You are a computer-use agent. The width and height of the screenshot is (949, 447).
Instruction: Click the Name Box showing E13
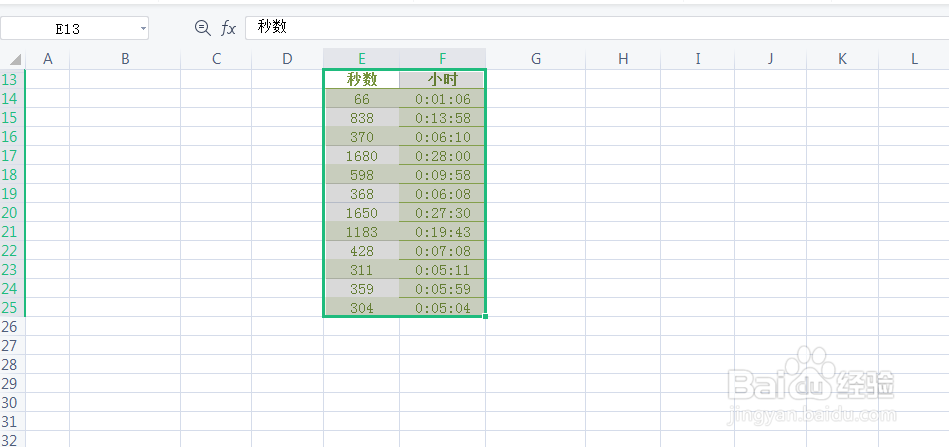pyautogui.click(x=74, y=28)
